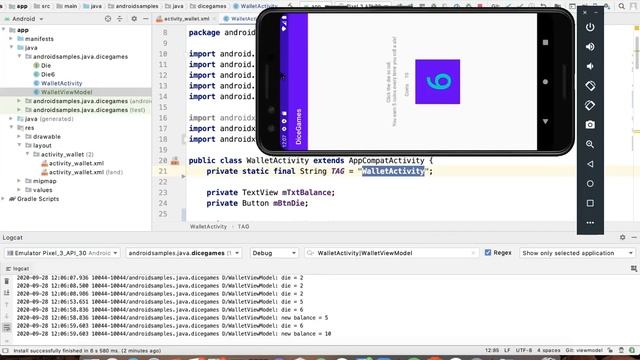Collapse all icon in Project panel
The image size is (640, 360).
[120, 19]
